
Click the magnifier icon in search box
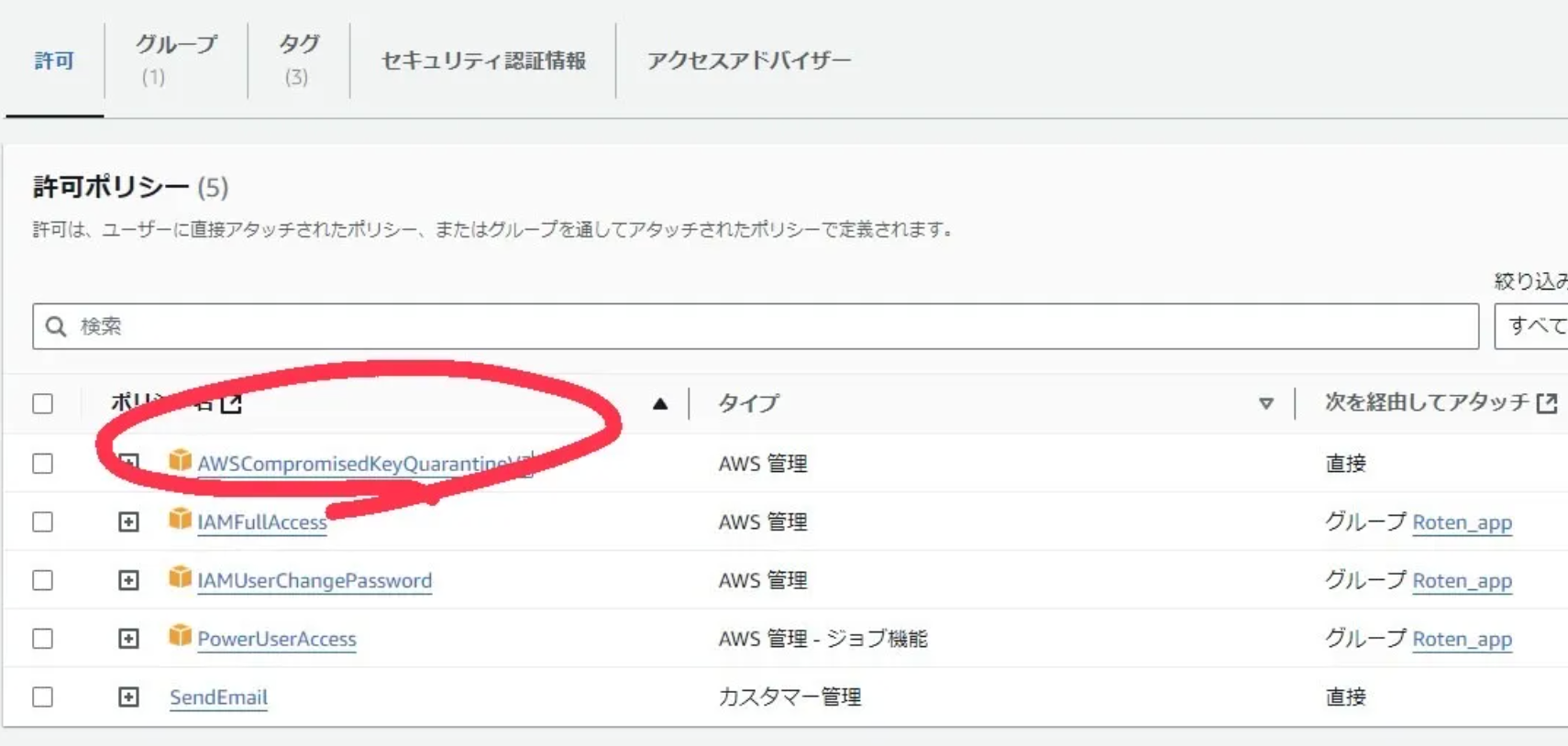click(x=56, y=326)
